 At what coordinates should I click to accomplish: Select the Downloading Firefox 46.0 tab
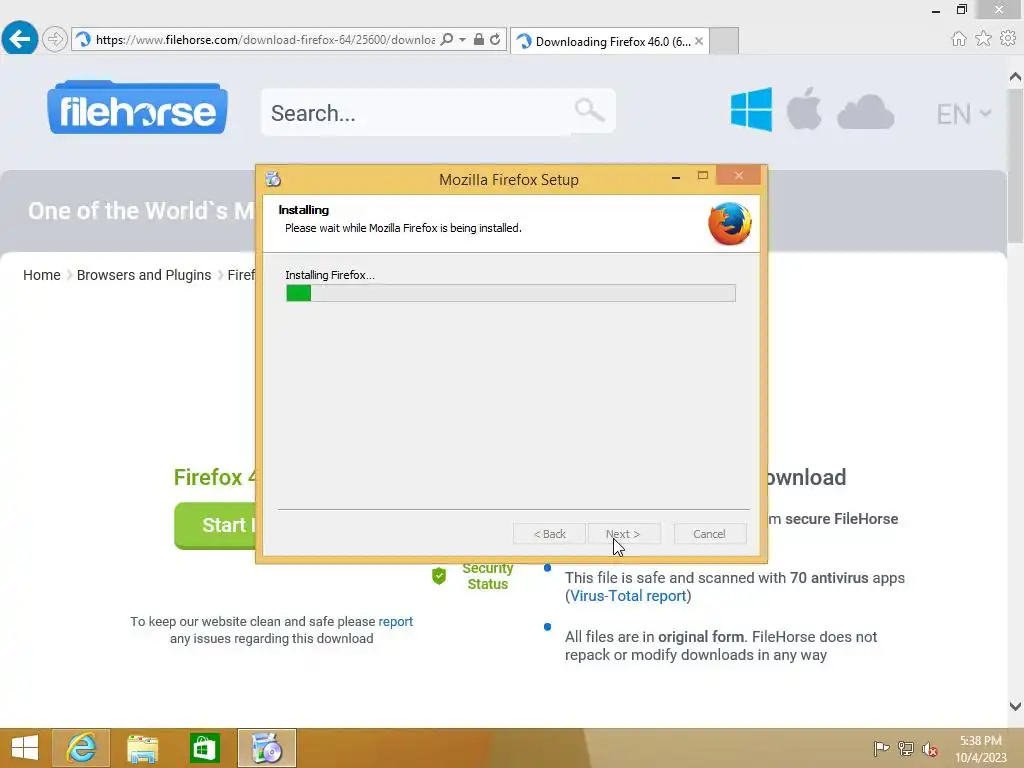coord(609,41)
